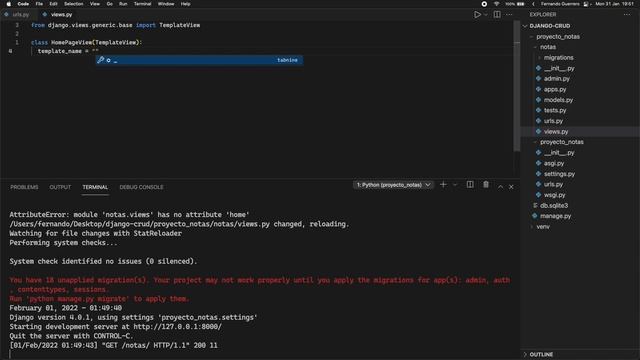
Task: Create a new terminal with plus icon
Action: point(443,185)
